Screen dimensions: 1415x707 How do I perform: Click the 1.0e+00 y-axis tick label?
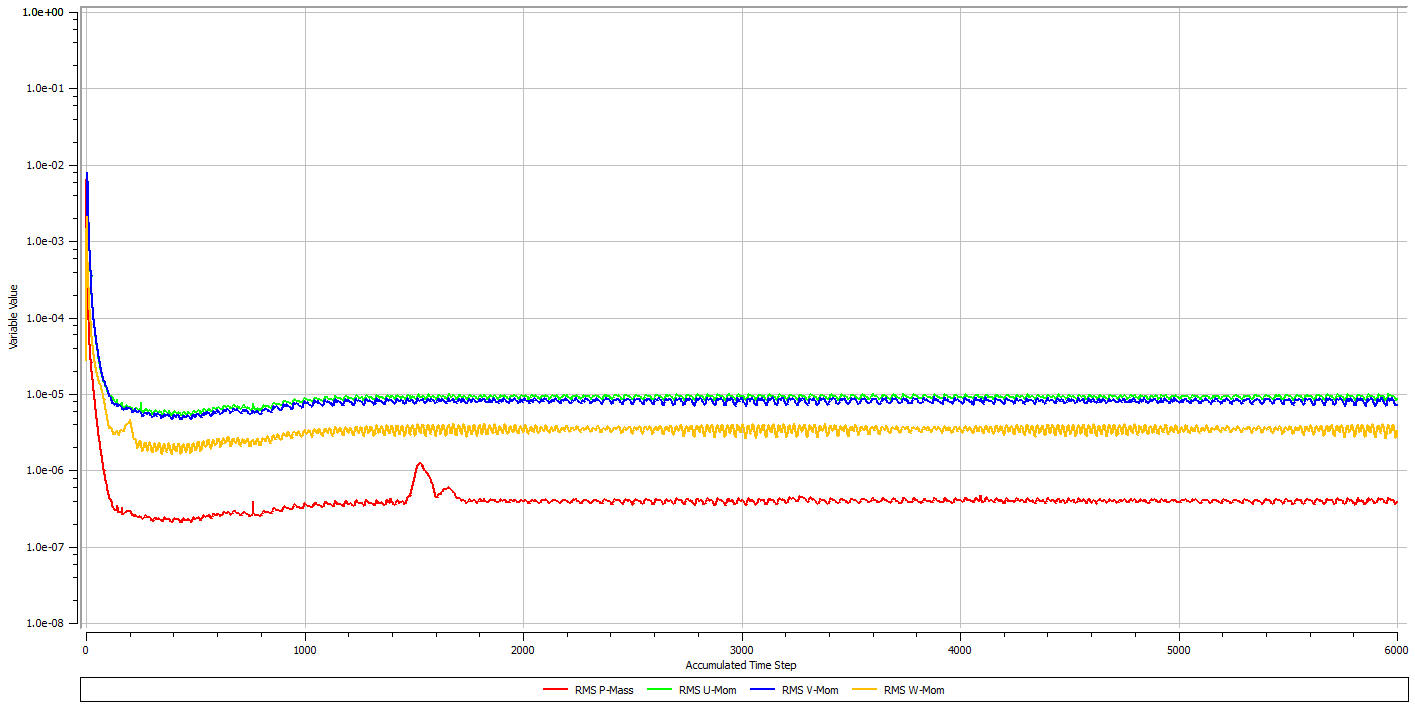(x=43, y=12)
